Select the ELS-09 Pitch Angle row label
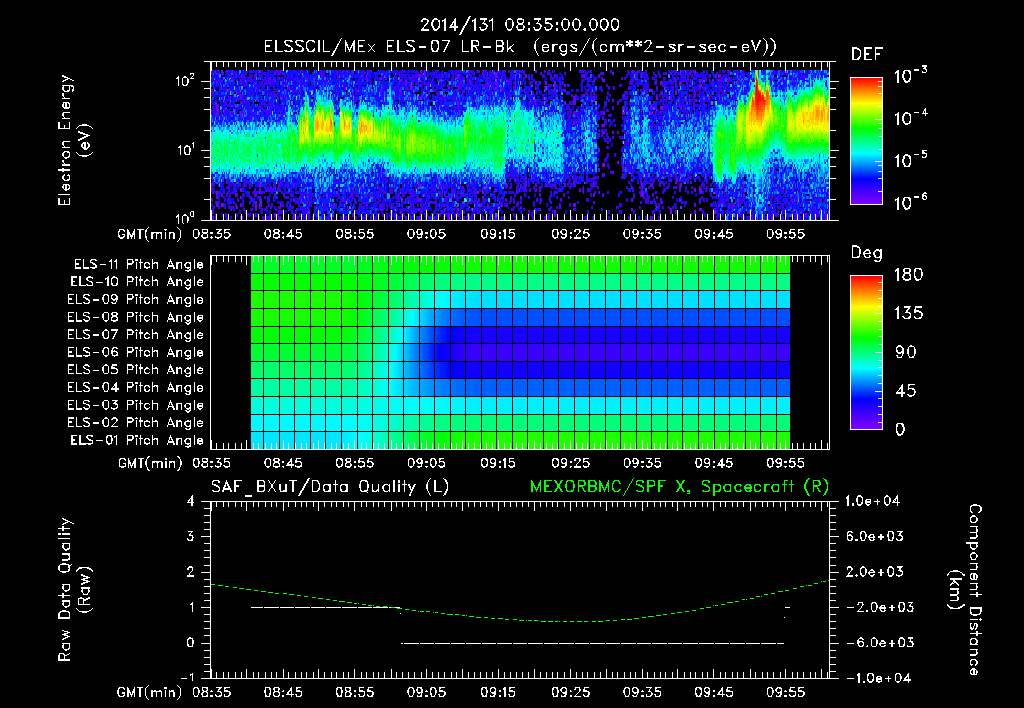The height and width of the screenshot is (708, 1024). [x=135, y=300]
